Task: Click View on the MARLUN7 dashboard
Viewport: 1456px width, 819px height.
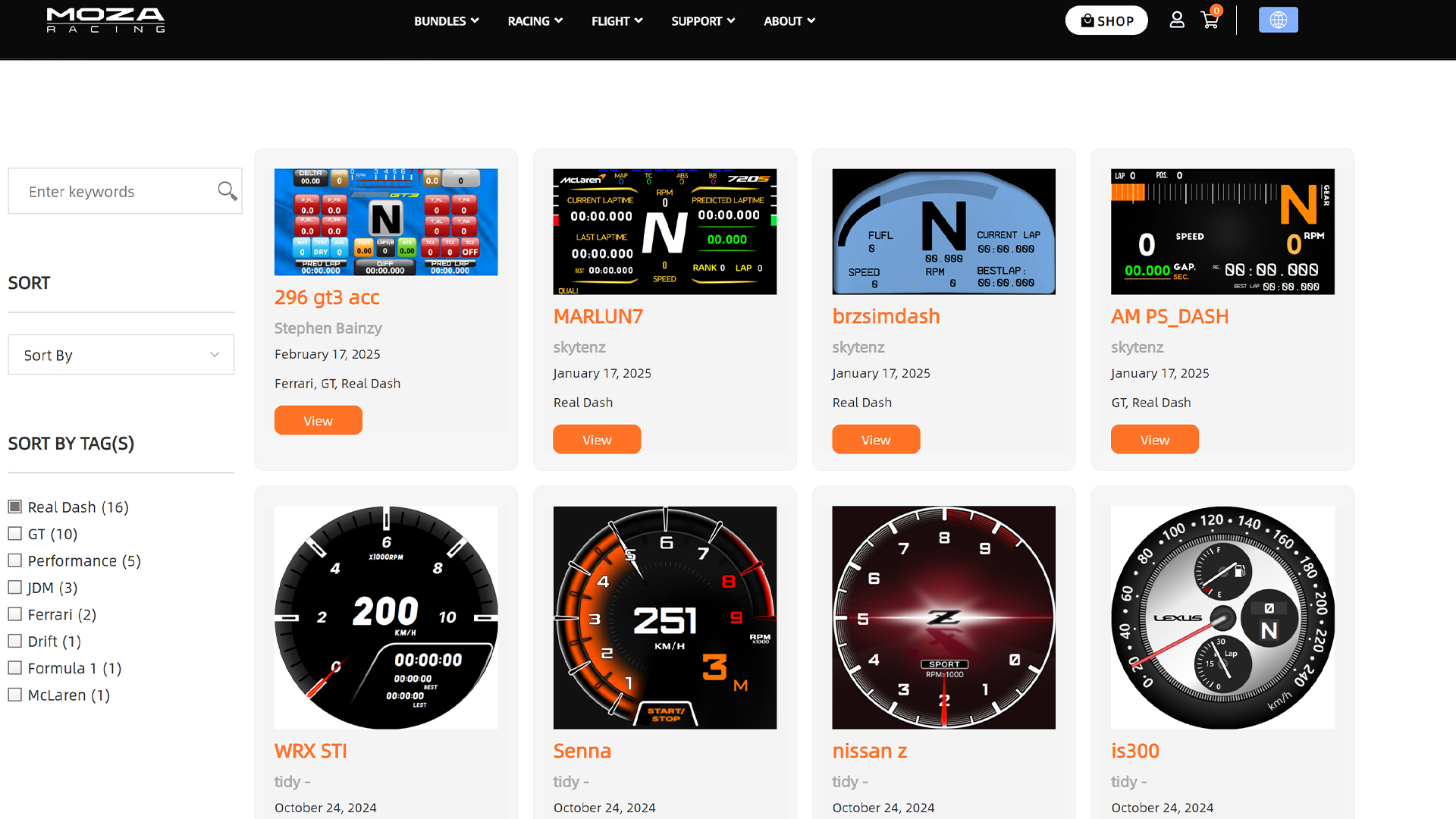Action: tap(597, 439)
